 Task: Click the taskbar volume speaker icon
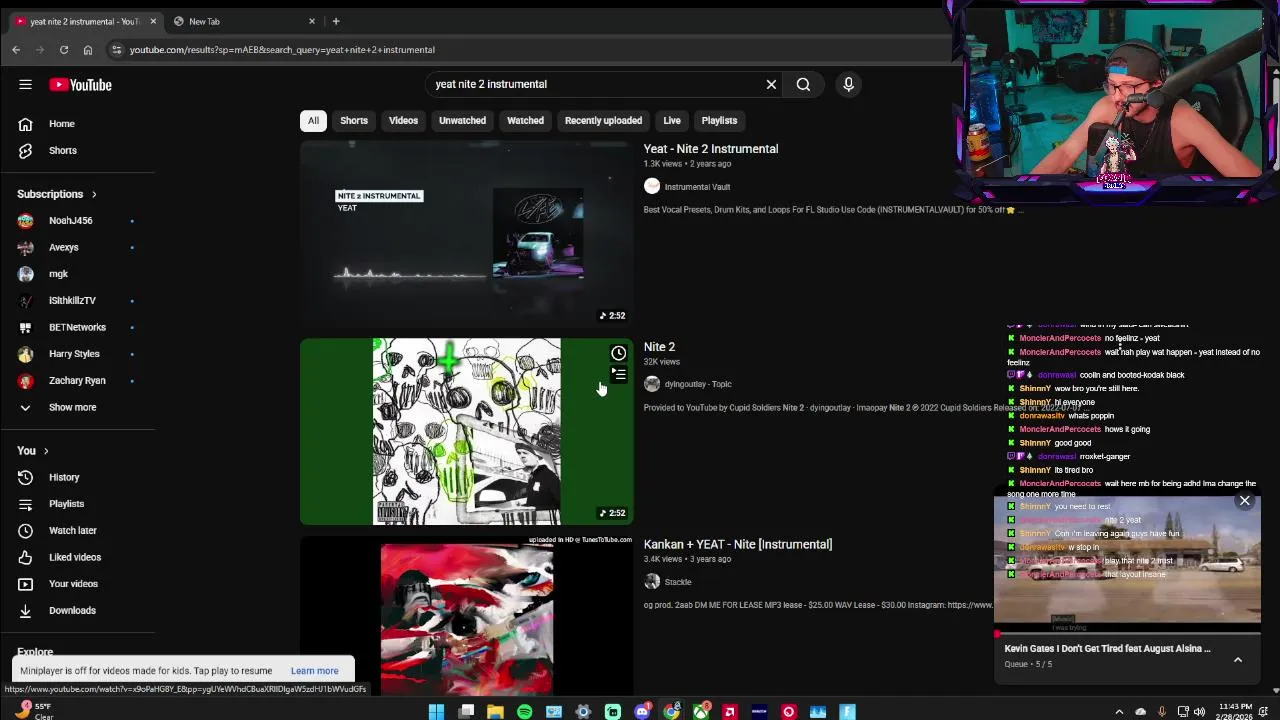pos(1199,712)
